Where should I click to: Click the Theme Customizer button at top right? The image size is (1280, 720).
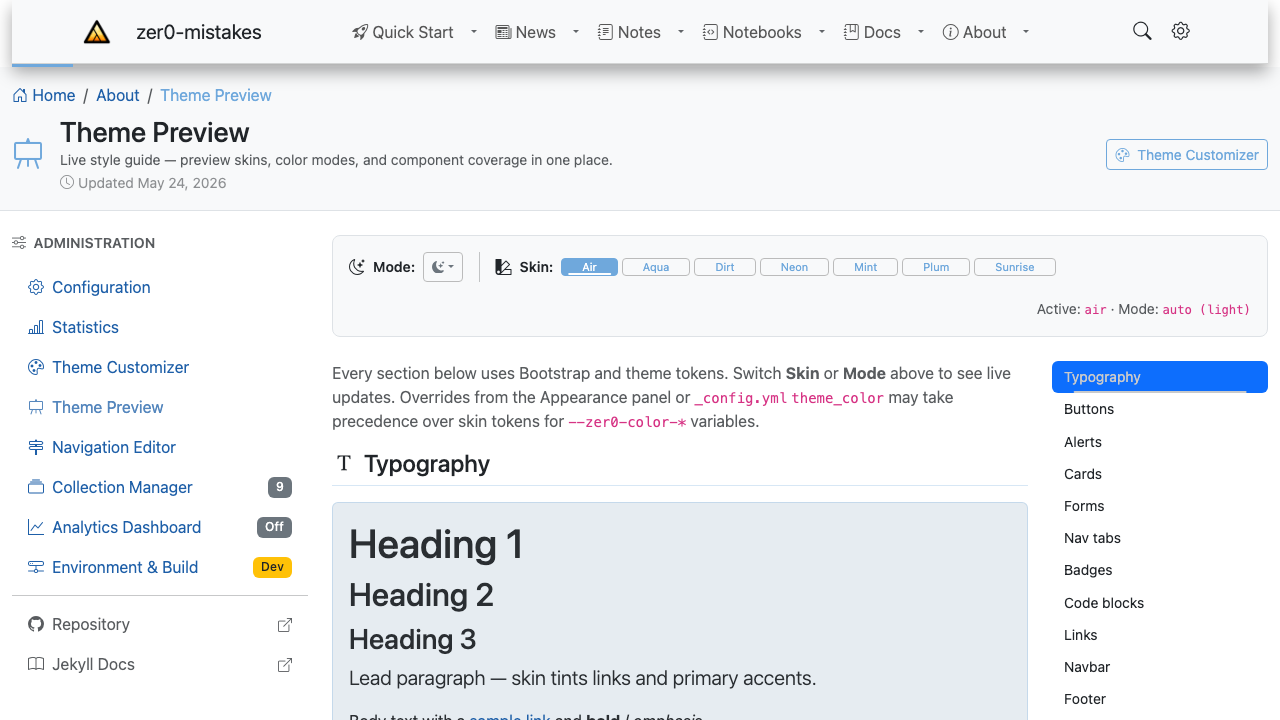coord(1187,155)
